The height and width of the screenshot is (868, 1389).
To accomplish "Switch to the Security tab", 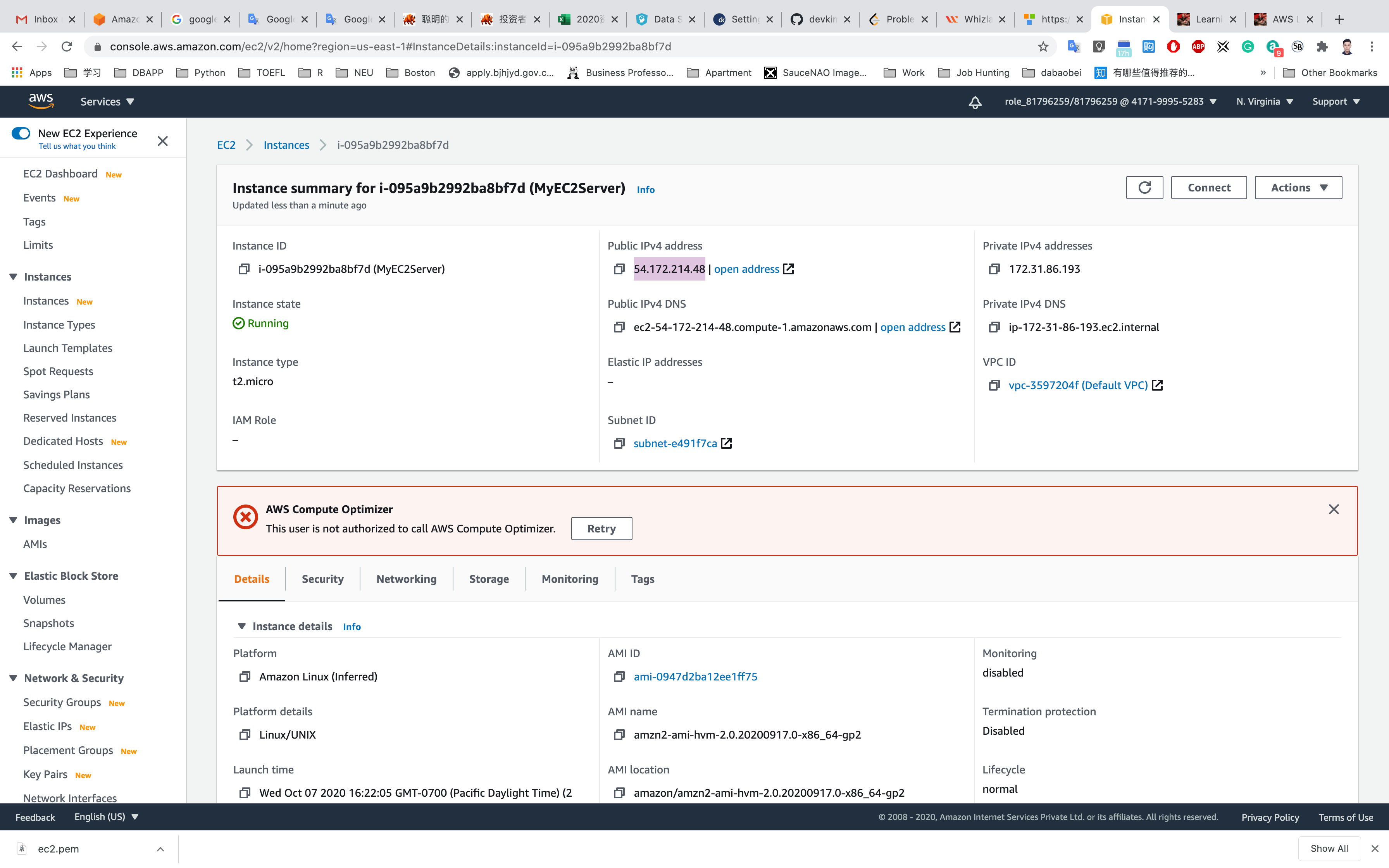I will [x=322, y=579].
